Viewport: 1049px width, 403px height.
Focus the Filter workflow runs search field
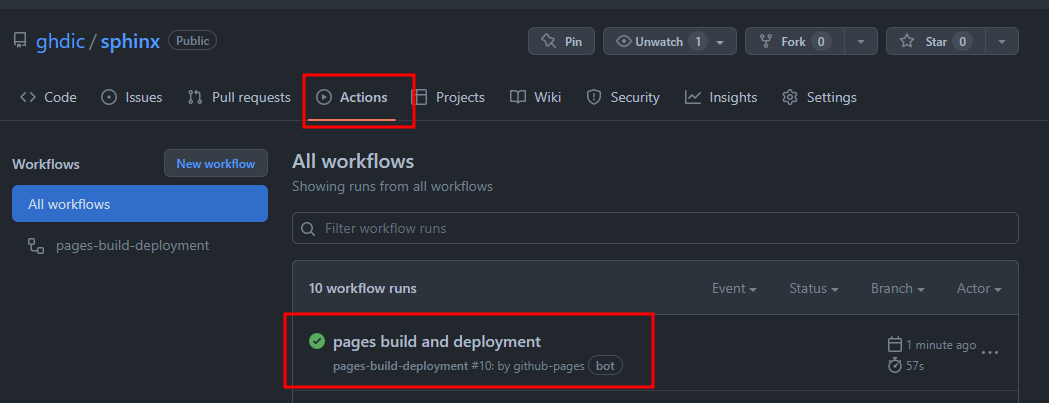click(x=655, y=228)
